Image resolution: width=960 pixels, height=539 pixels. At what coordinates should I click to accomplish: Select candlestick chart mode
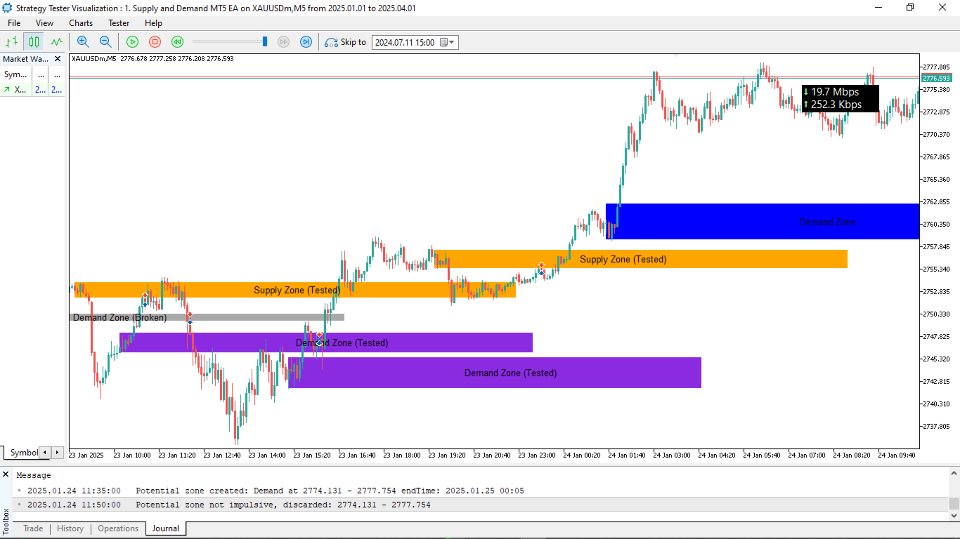point(34,42)
